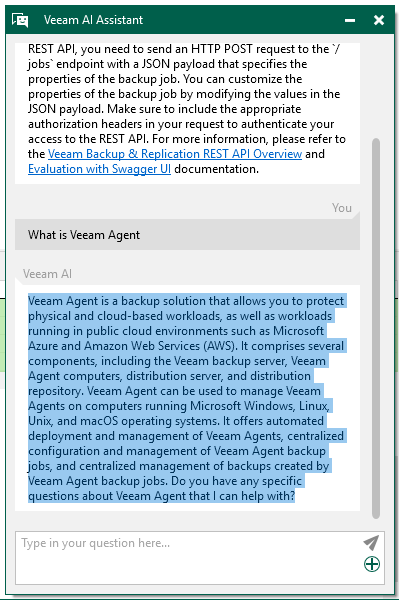Click the scrollbar track above the thumb

coord(376,90)
